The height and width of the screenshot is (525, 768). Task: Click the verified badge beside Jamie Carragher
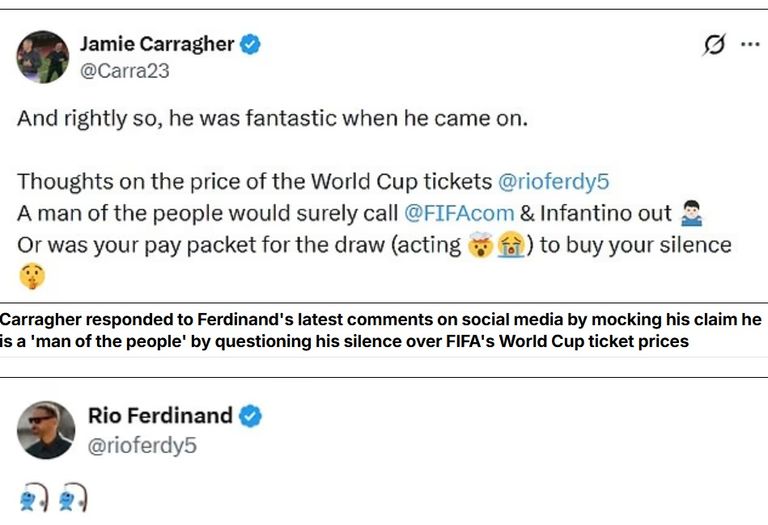[x=250, y=44]
